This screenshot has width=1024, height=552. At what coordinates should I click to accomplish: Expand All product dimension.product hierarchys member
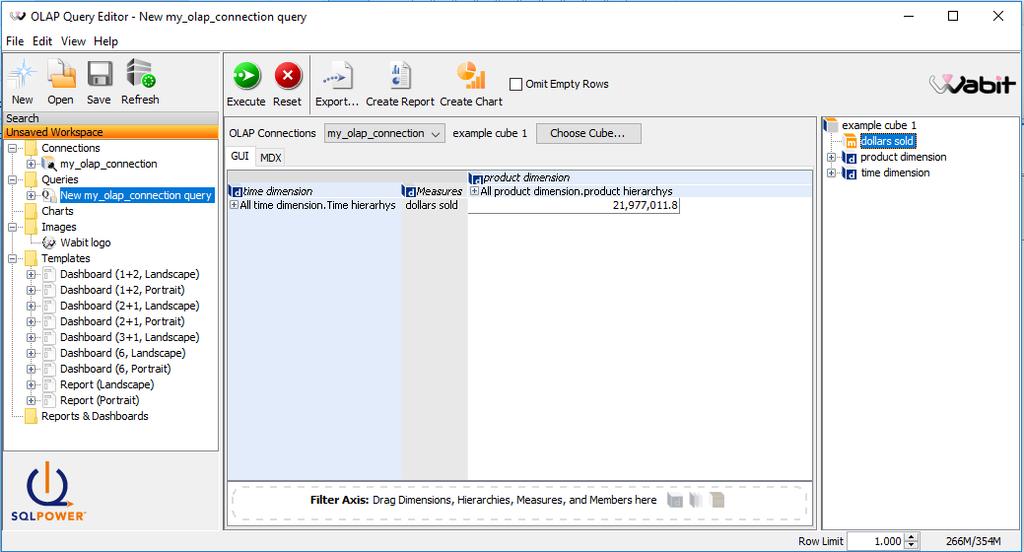point(474,191)
